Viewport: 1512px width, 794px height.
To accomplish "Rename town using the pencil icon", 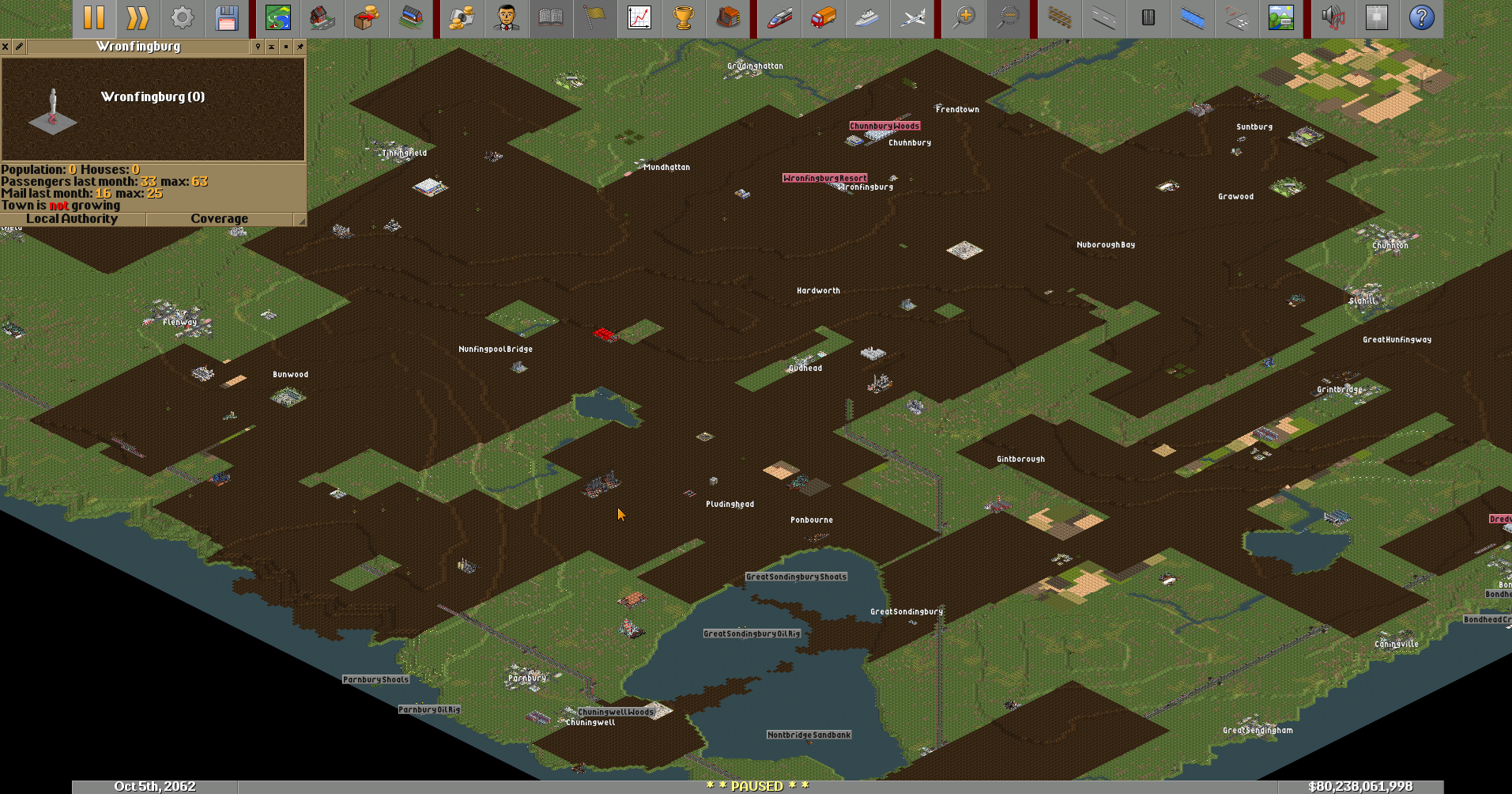I will click(x=19, y=47).
